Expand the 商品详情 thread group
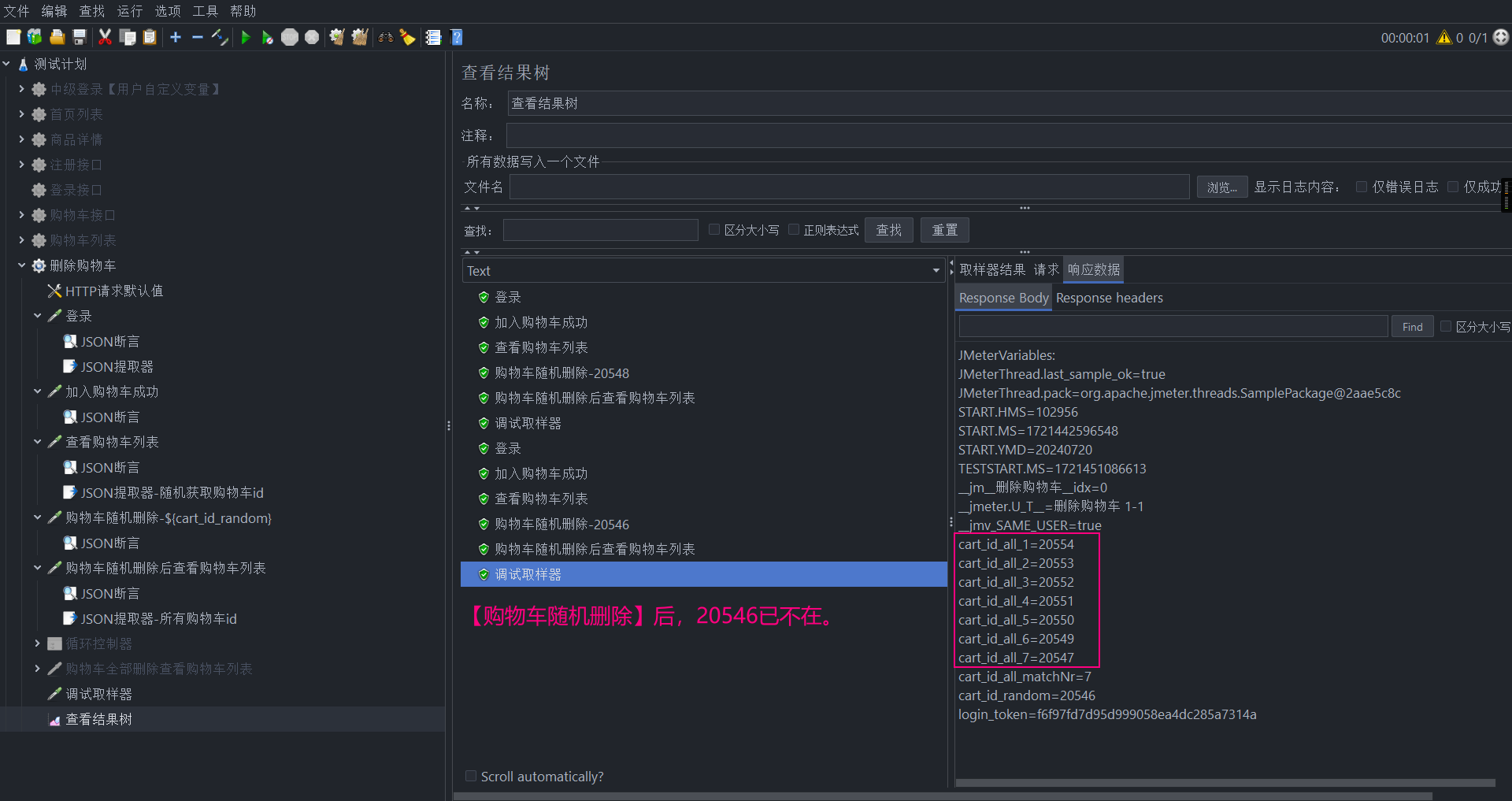The image size is (1512, 801). pos(21,139)
